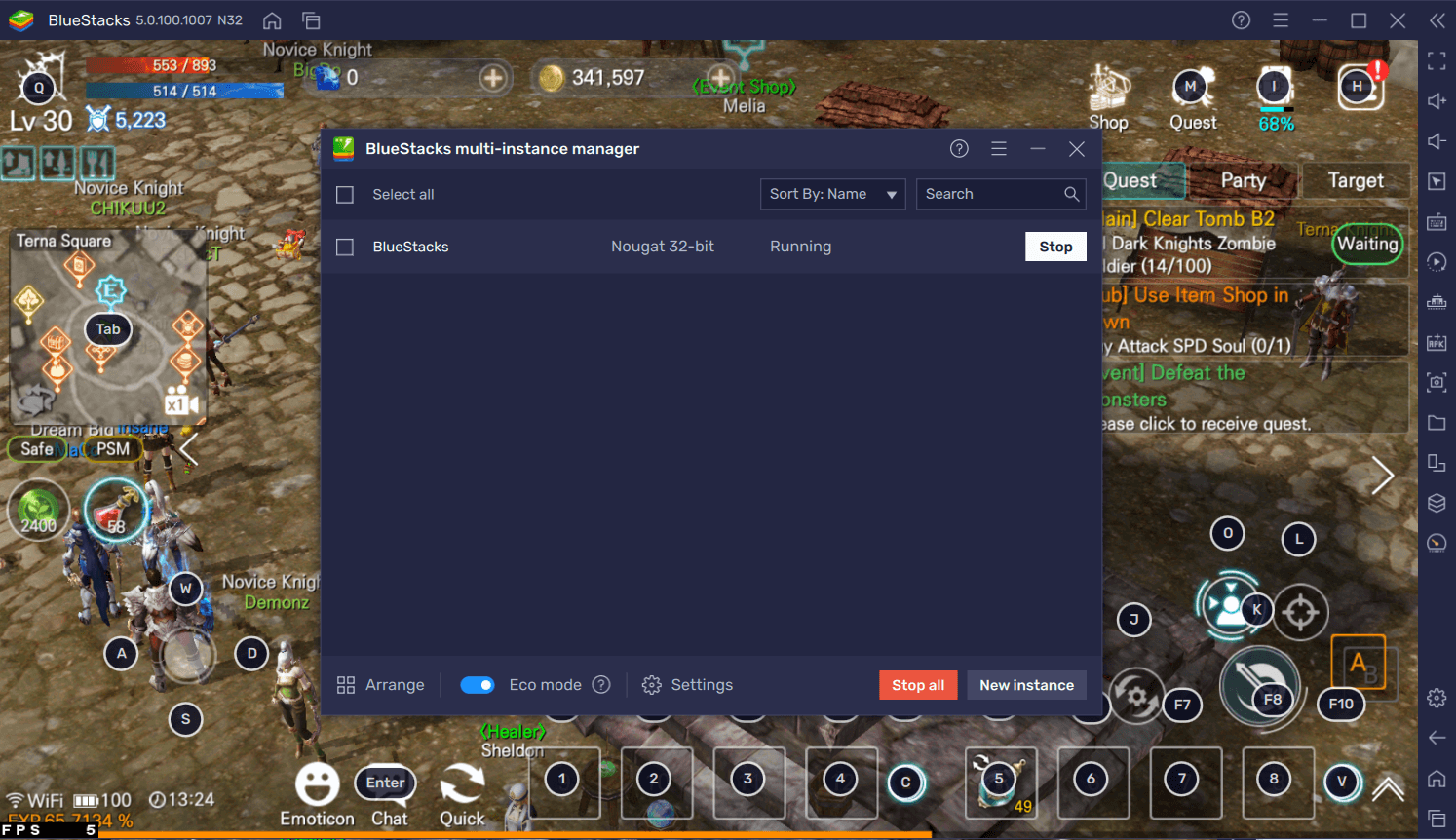Image resolution: width=1456 pixels, height=840 pixels.
Task: Open the Chat input
Action: point(388,796)
